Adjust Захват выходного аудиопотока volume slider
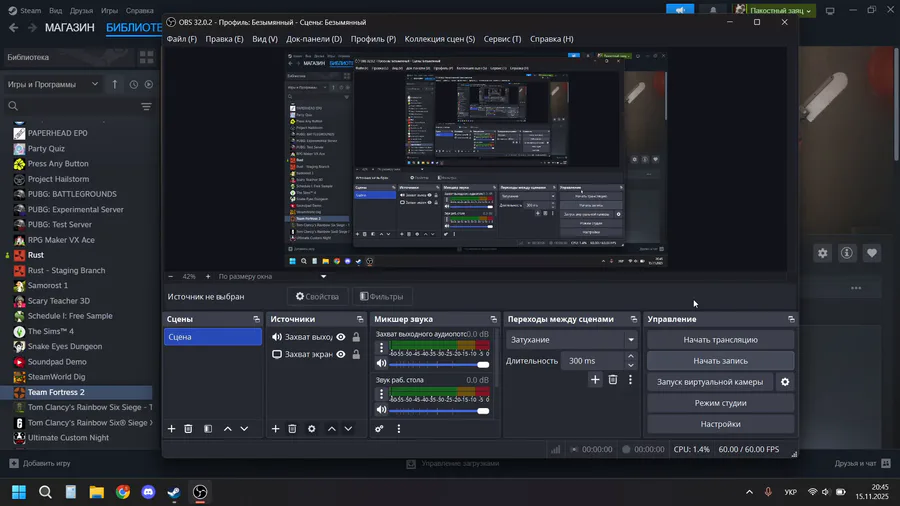Image resolution: width=900 pixels, height=506 pixels. 439,365
